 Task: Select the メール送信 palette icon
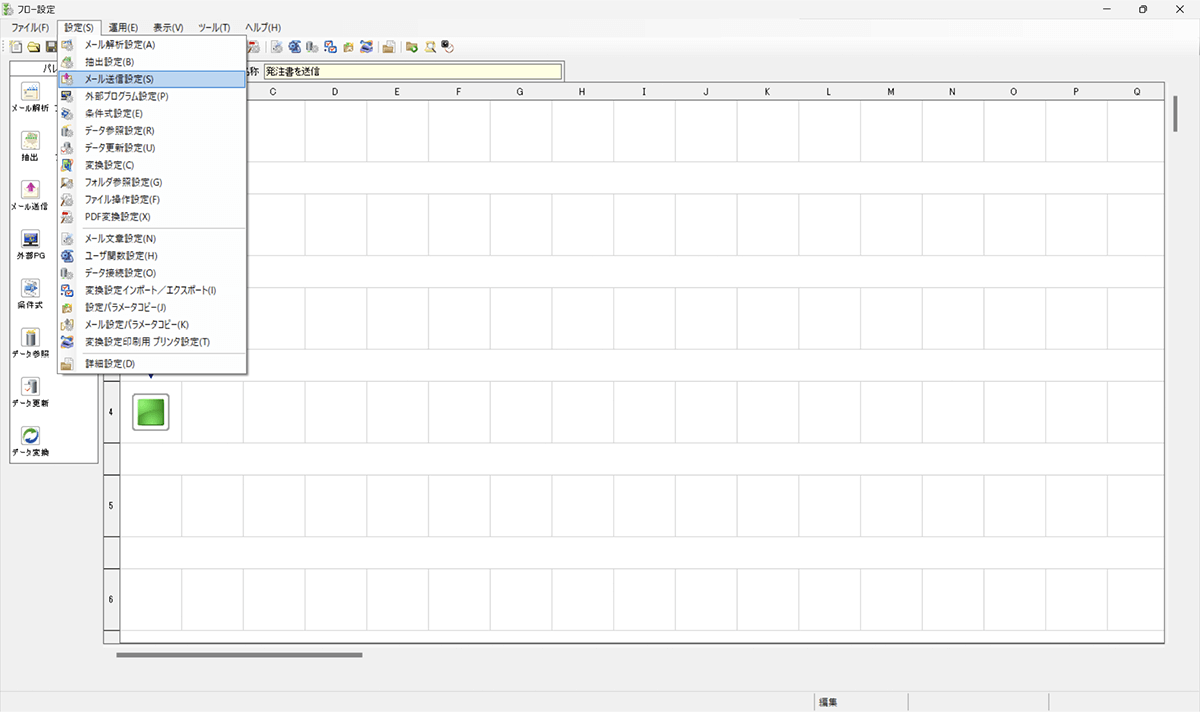point(30,189)
